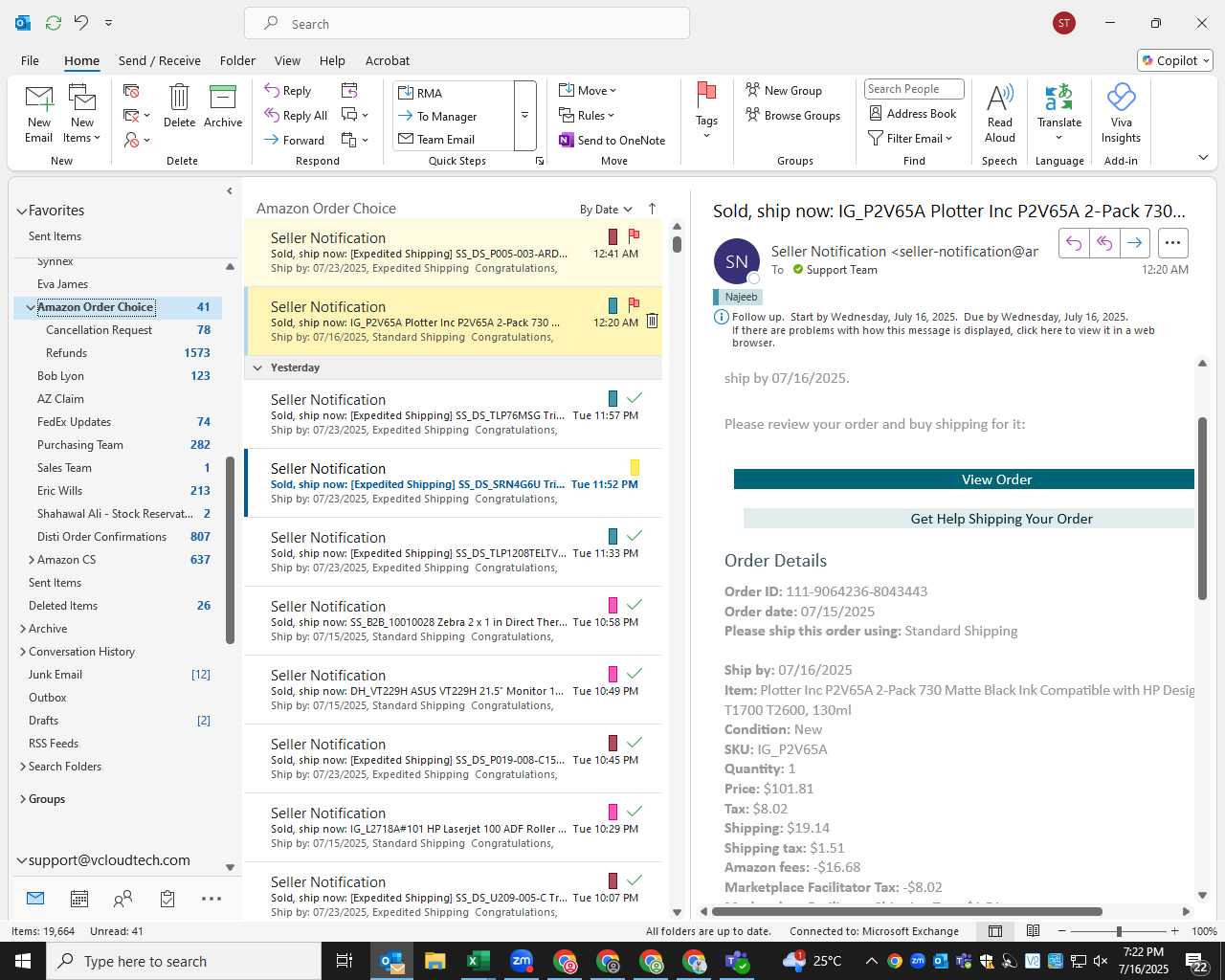Click the Reply All icon in reading pane
Viewport: 1225px width, 980px height.
pos(1104,243)
